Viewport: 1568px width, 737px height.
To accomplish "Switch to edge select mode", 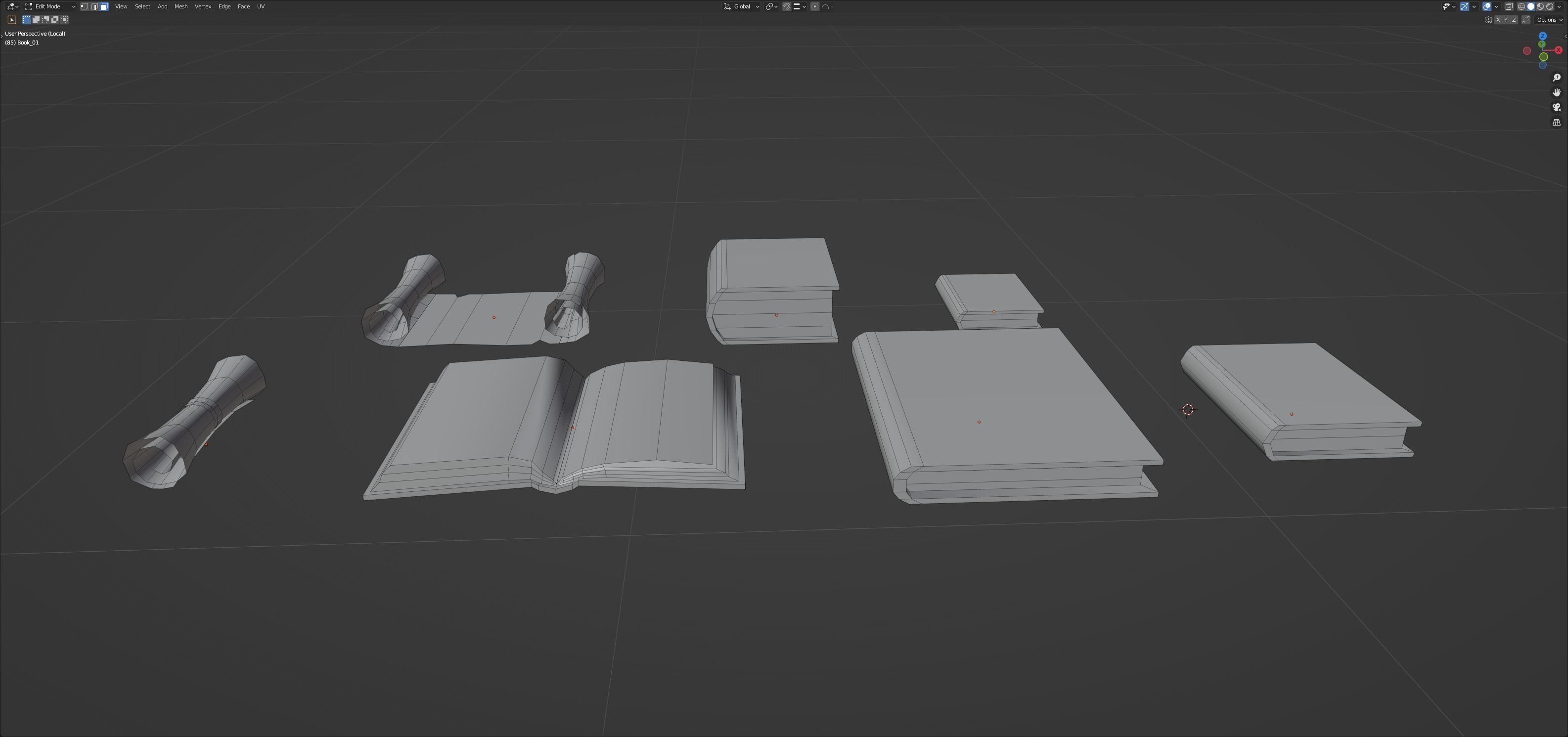I will coord(94,6).
